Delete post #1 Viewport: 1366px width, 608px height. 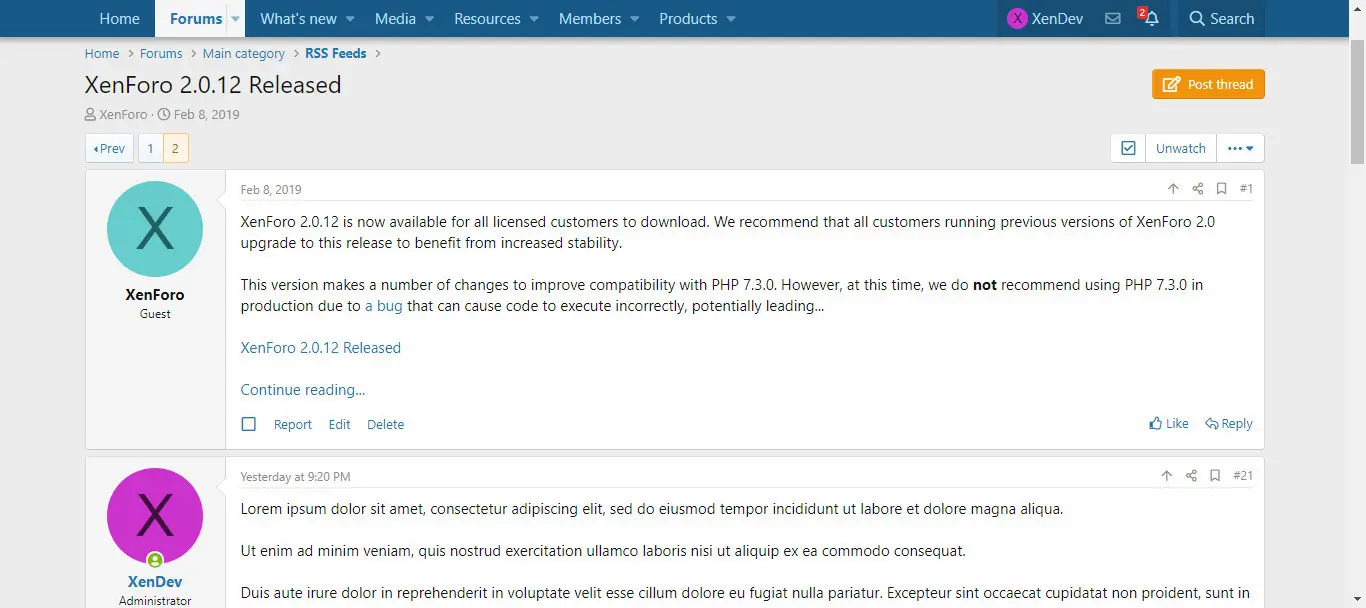click(x=386, y=424)
